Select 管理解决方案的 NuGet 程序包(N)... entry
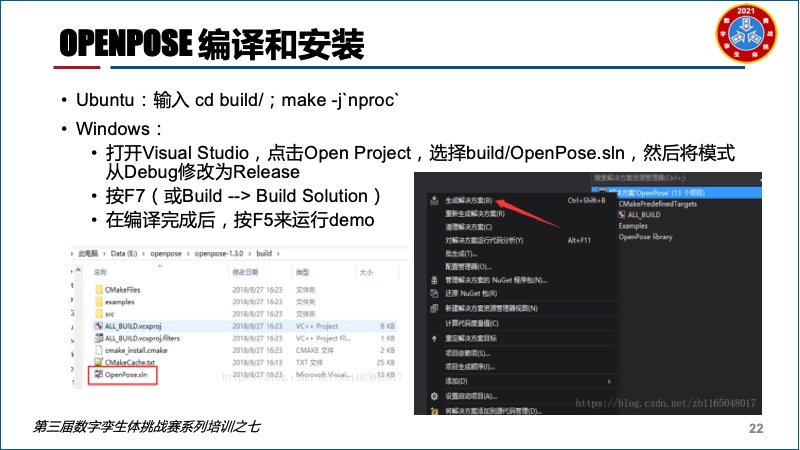The height and width of the screenshot is (450, 800). pyautogui.click(x=496, y=280)
